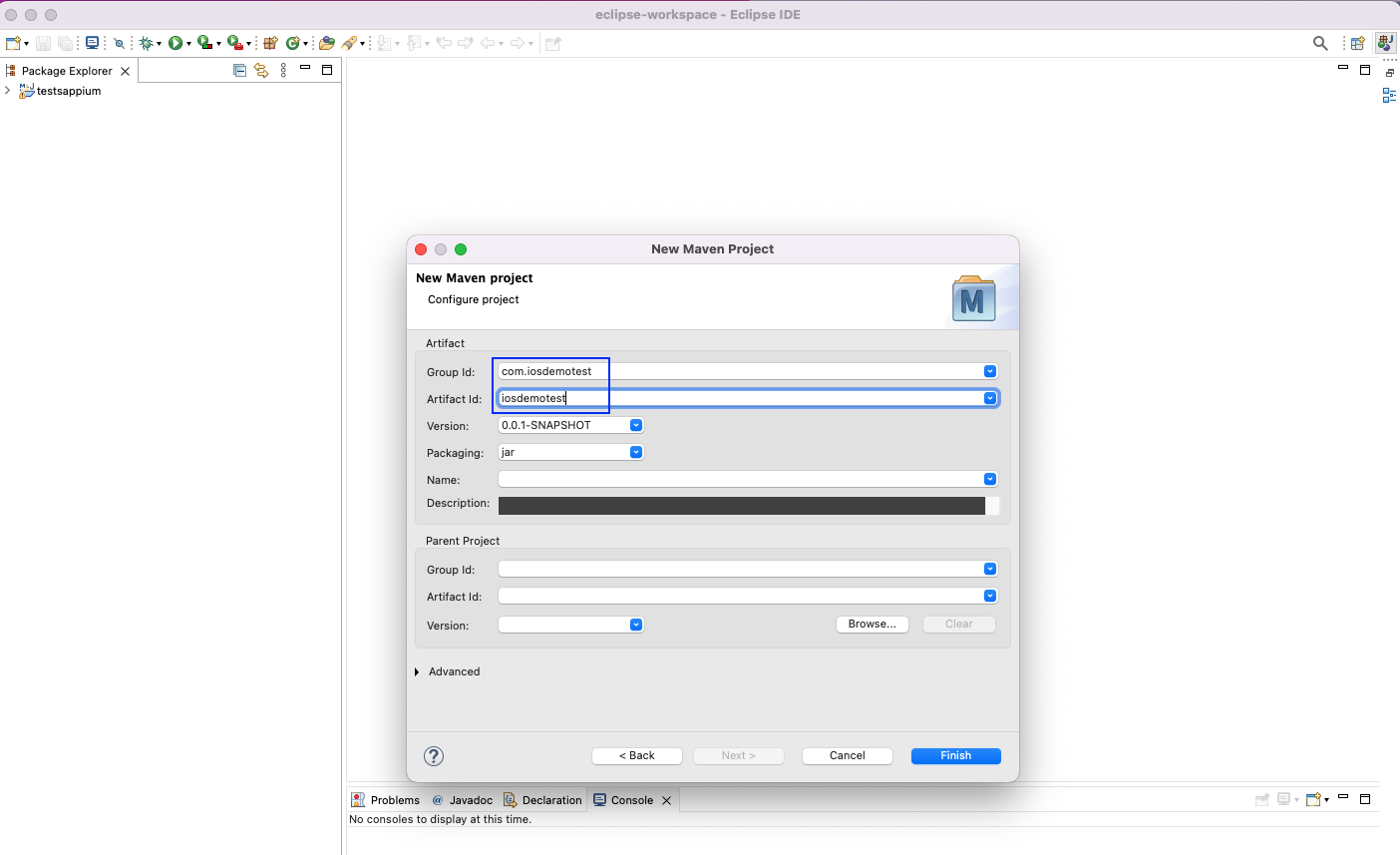Open the New wizard dropdown arrow
The width and height of the screenshot is (1400, 855).
point(26,44)
